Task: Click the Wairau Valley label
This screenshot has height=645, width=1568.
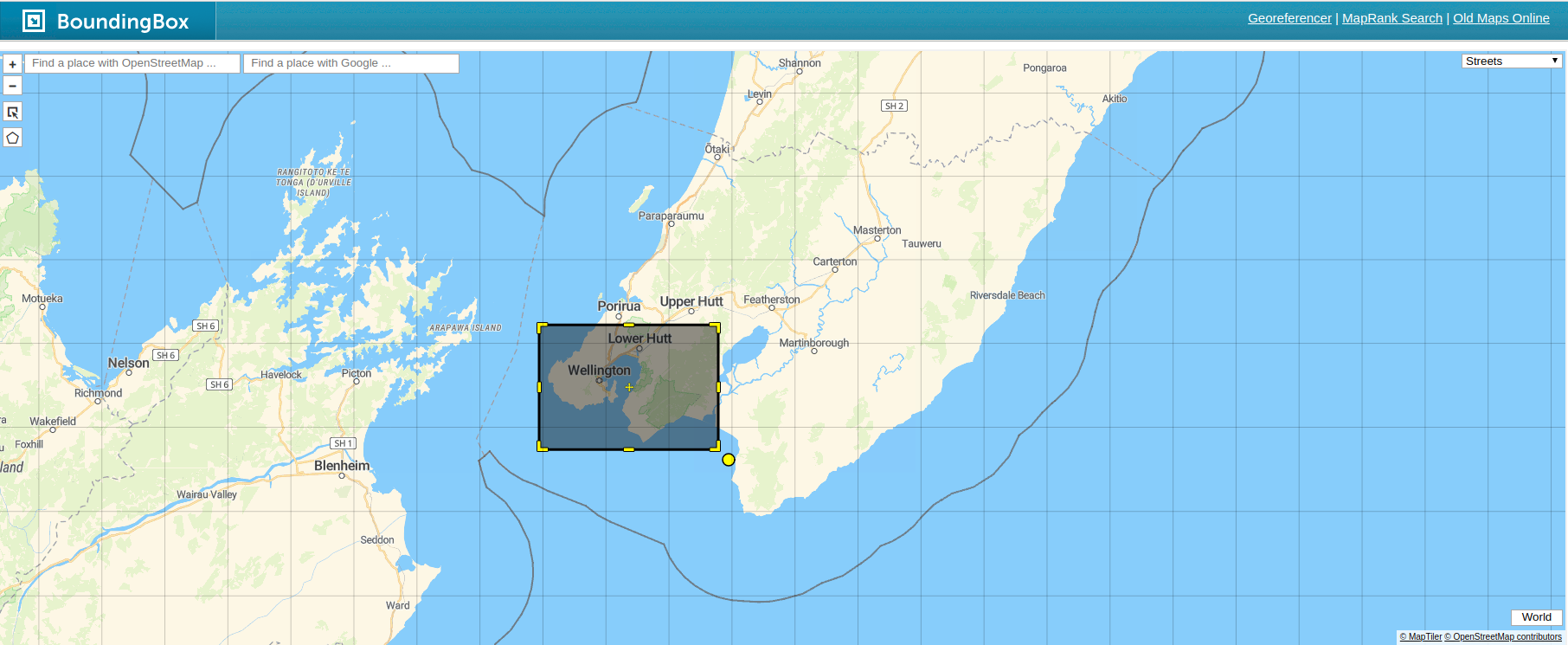Action: click(207, 495)
